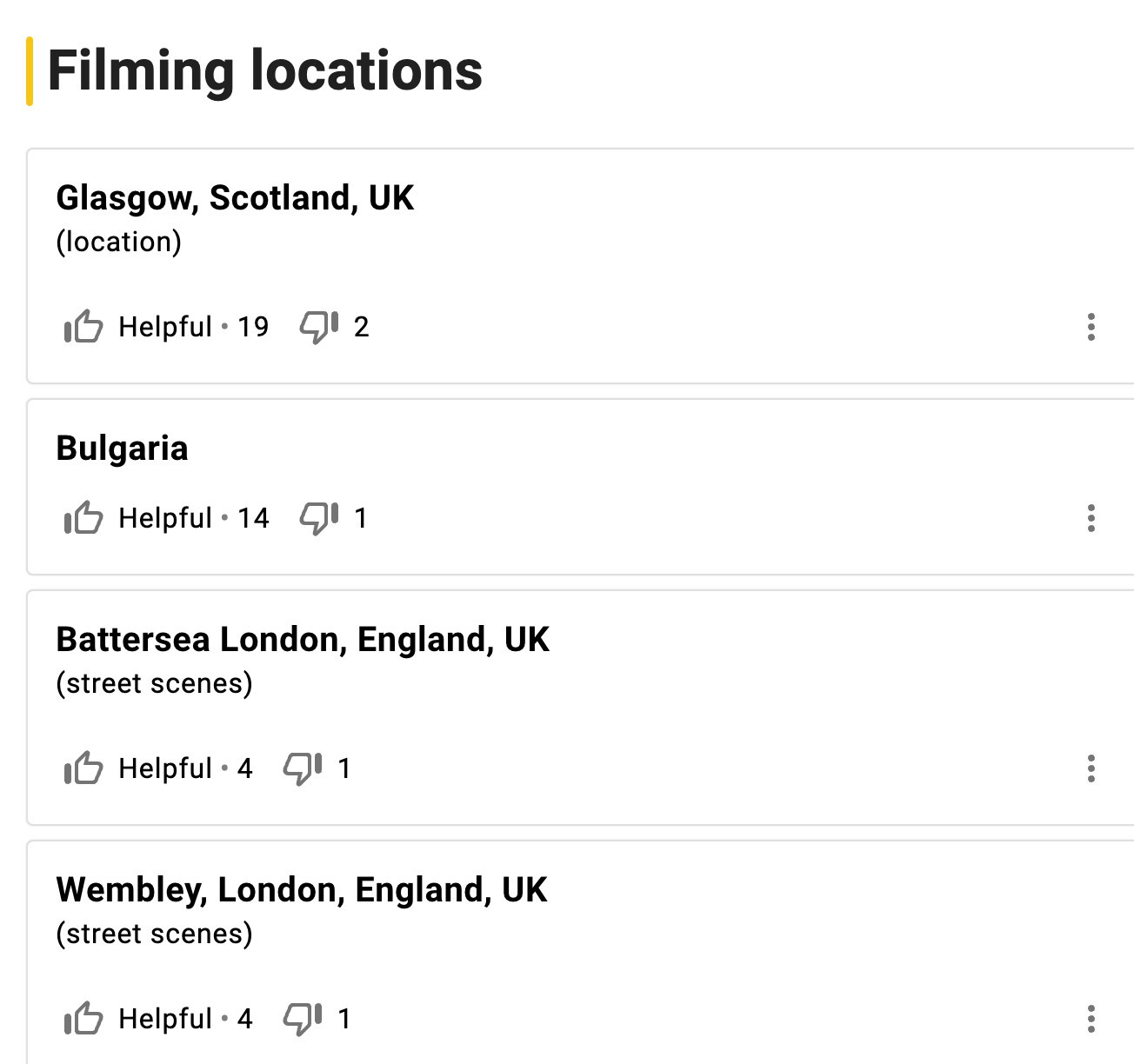Viewport: 1134px width, 1064px height.
Task: Open Wembley, London, England, UK link
Action: pyautogui.click(x=302, y=890)
